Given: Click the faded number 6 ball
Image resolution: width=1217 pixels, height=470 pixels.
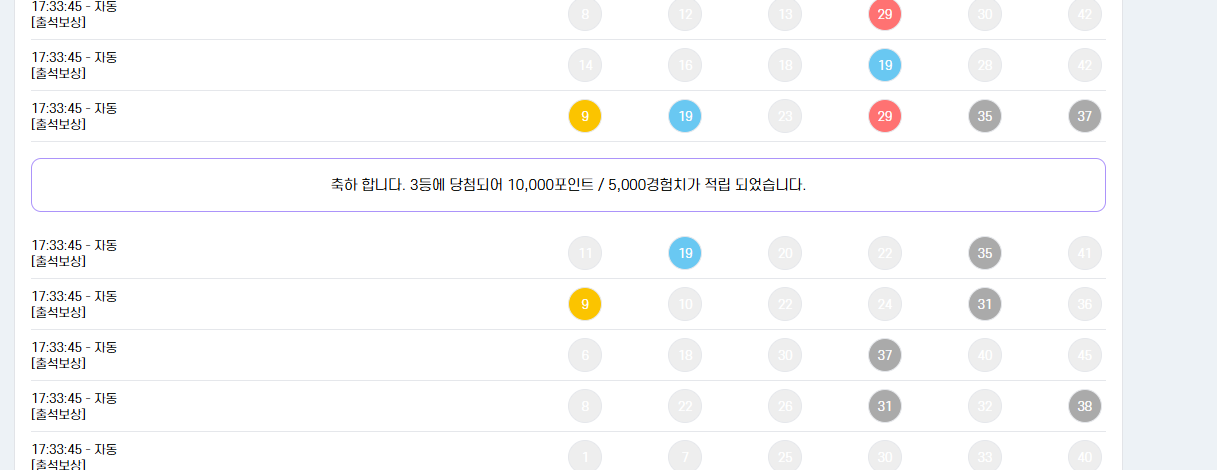Looking at the screenshot, I should tap(585, 355).
